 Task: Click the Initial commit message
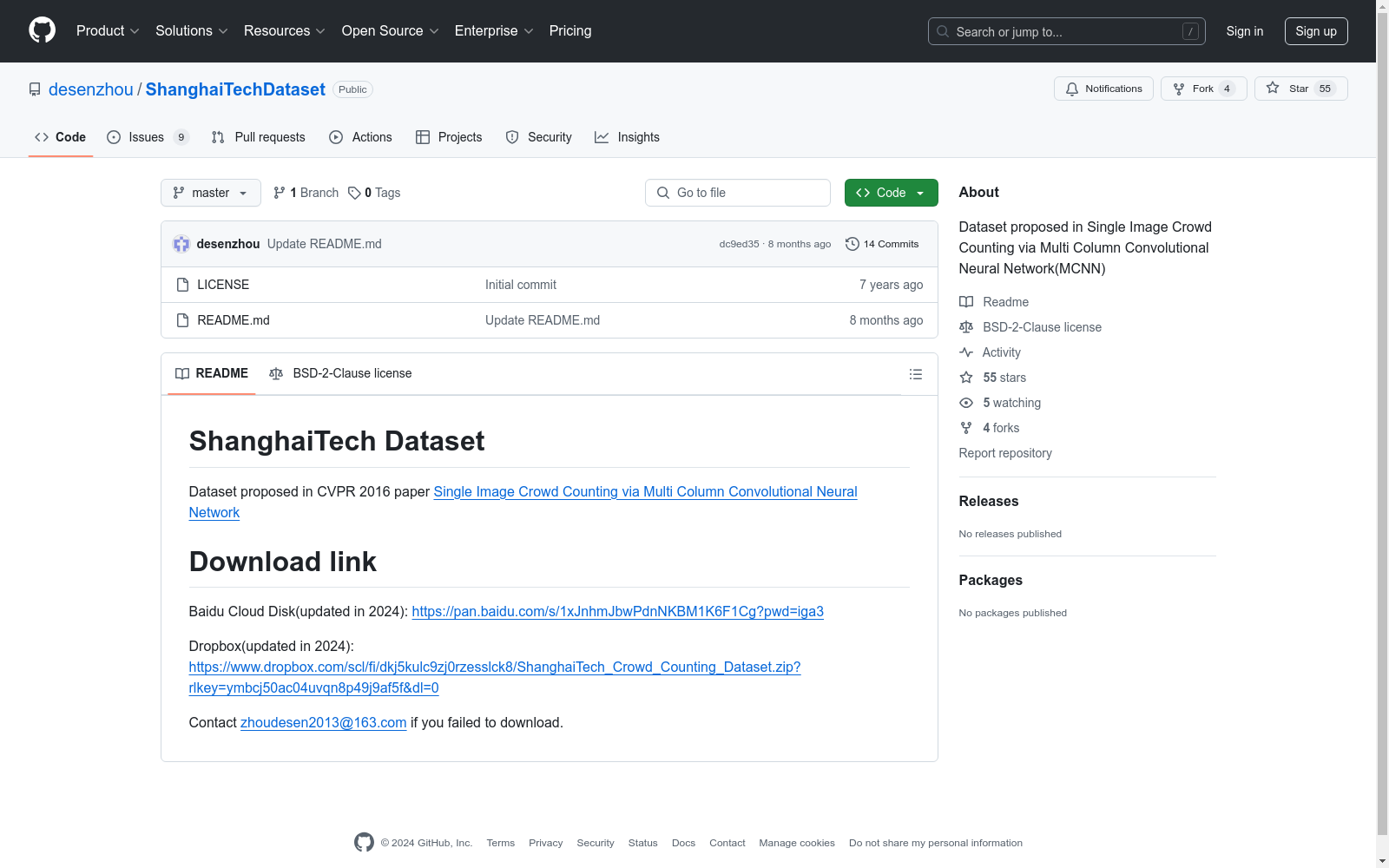tap(521, 285)
